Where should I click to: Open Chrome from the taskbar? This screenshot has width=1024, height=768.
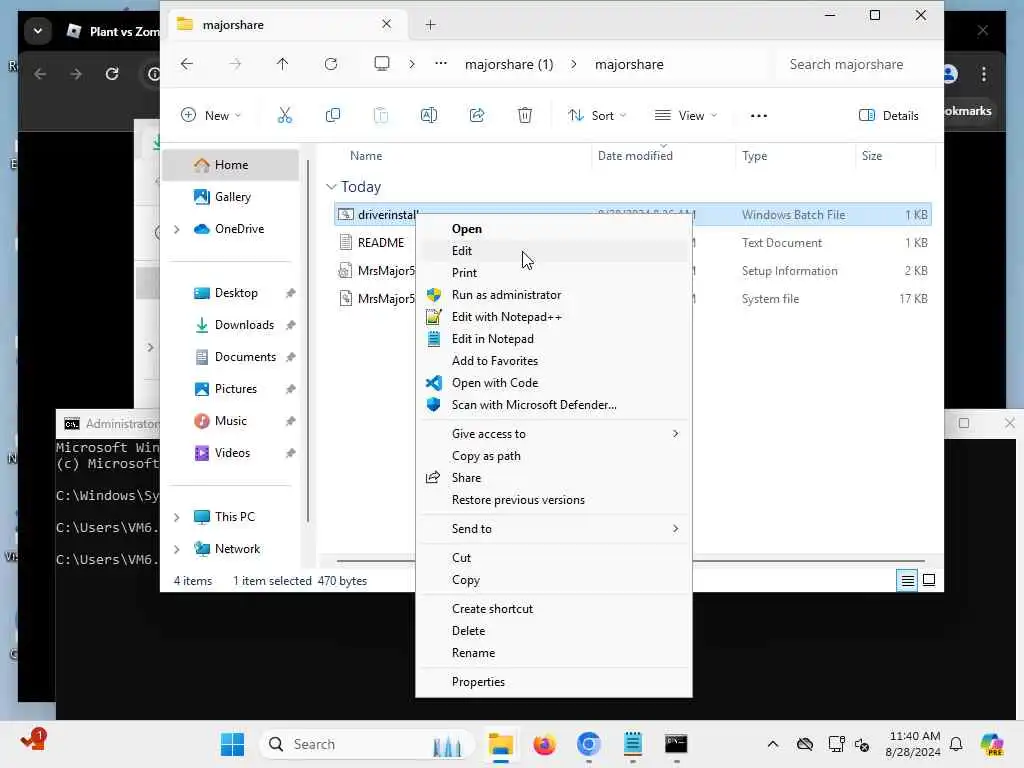coord(588,744)
